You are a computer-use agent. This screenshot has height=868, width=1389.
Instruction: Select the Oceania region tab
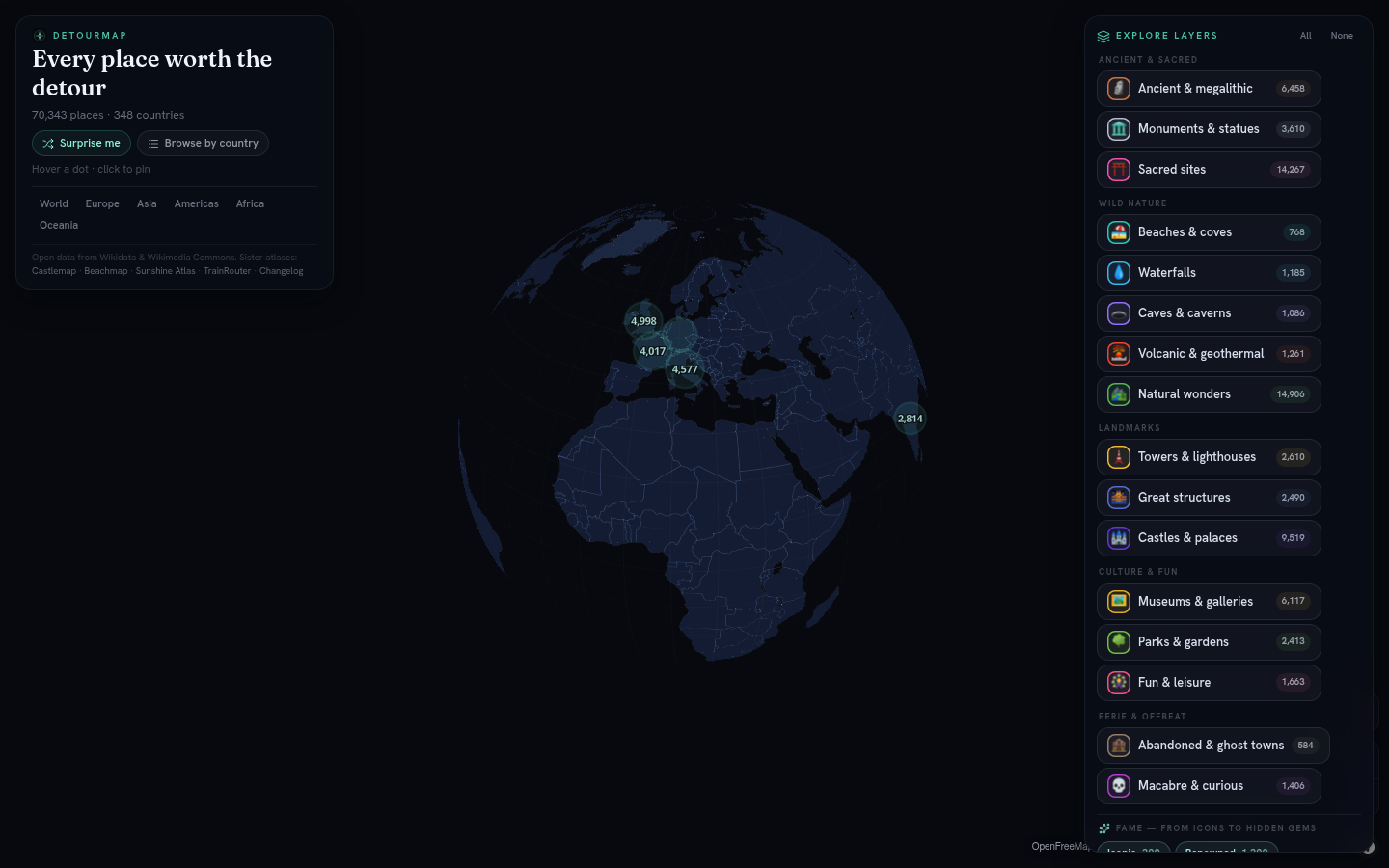point(59,225)
